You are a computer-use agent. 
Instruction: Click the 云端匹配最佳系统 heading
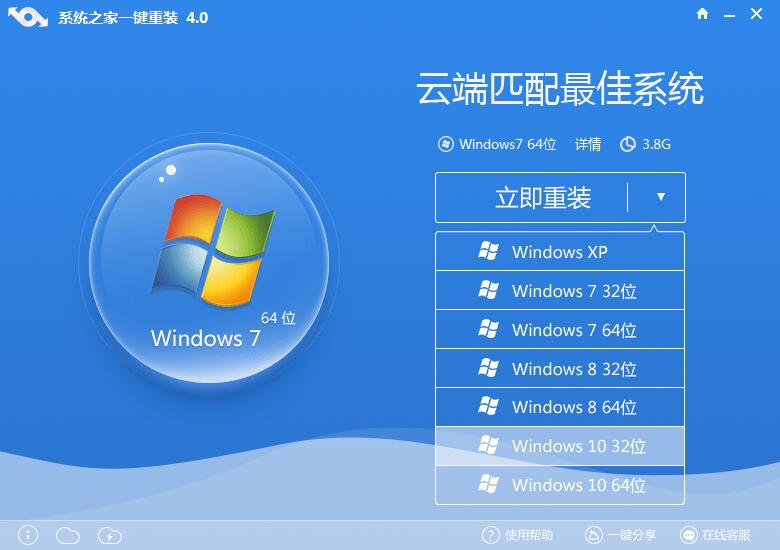560,89
